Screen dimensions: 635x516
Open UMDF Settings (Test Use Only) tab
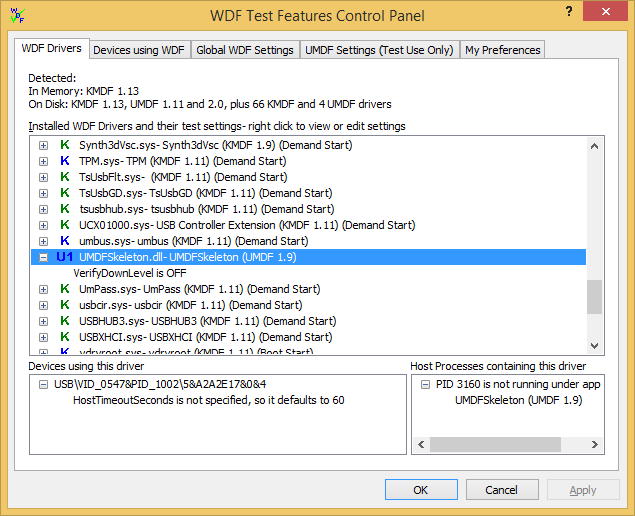click(379, 50)
